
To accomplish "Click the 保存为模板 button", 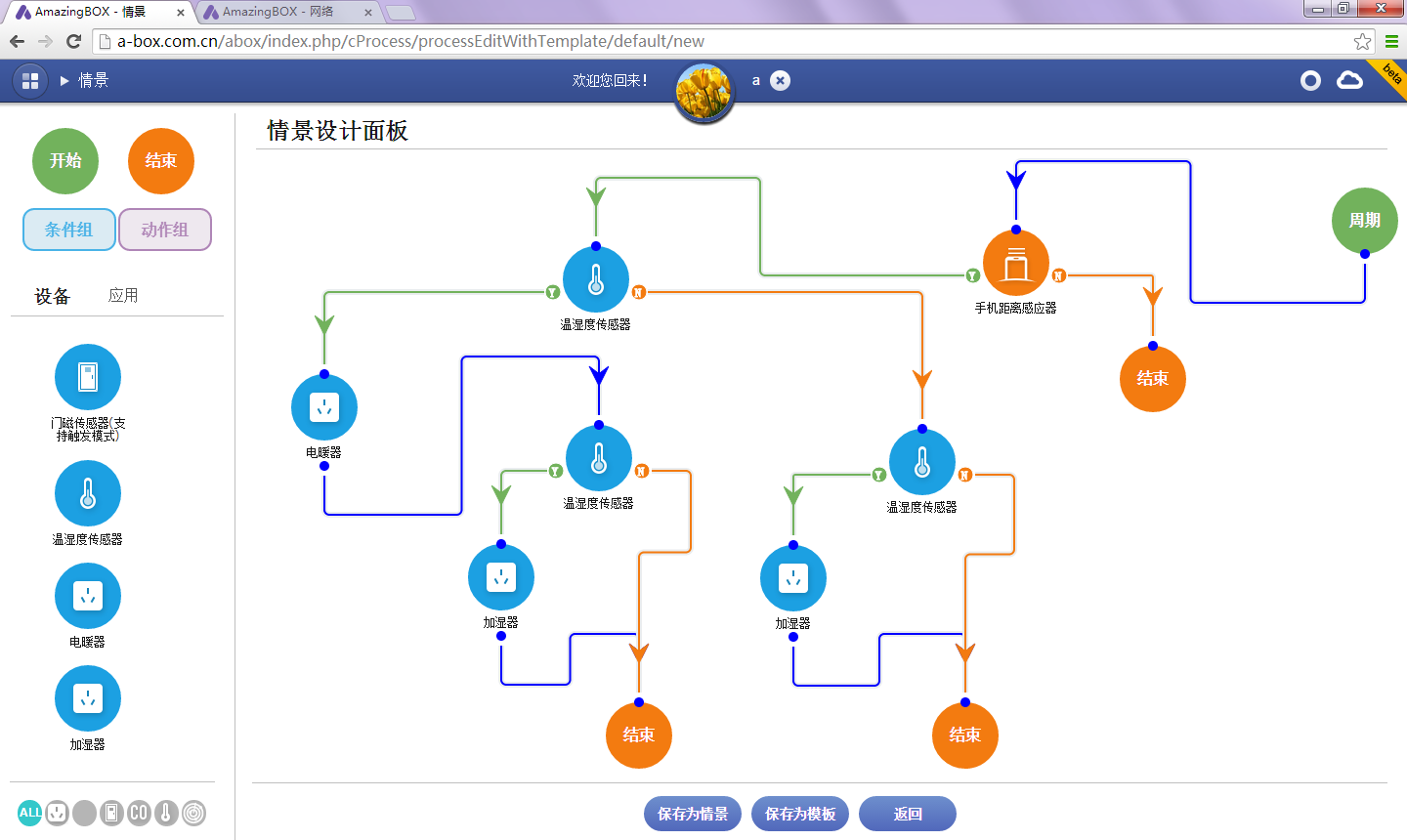I will [799, 814].
